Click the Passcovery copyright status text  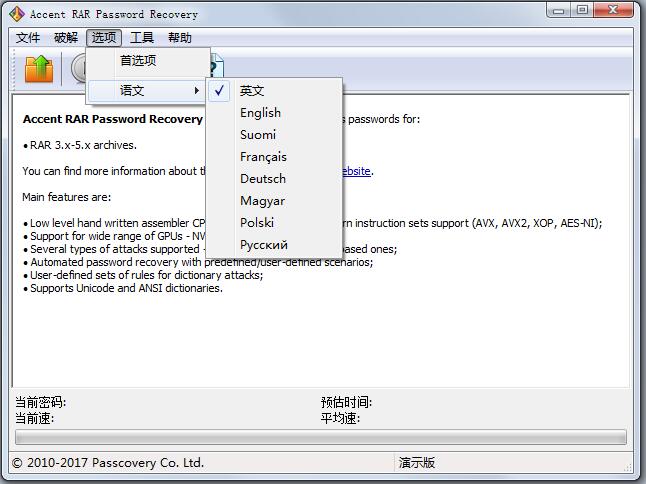pyautogui.click(x=108, y=463)
